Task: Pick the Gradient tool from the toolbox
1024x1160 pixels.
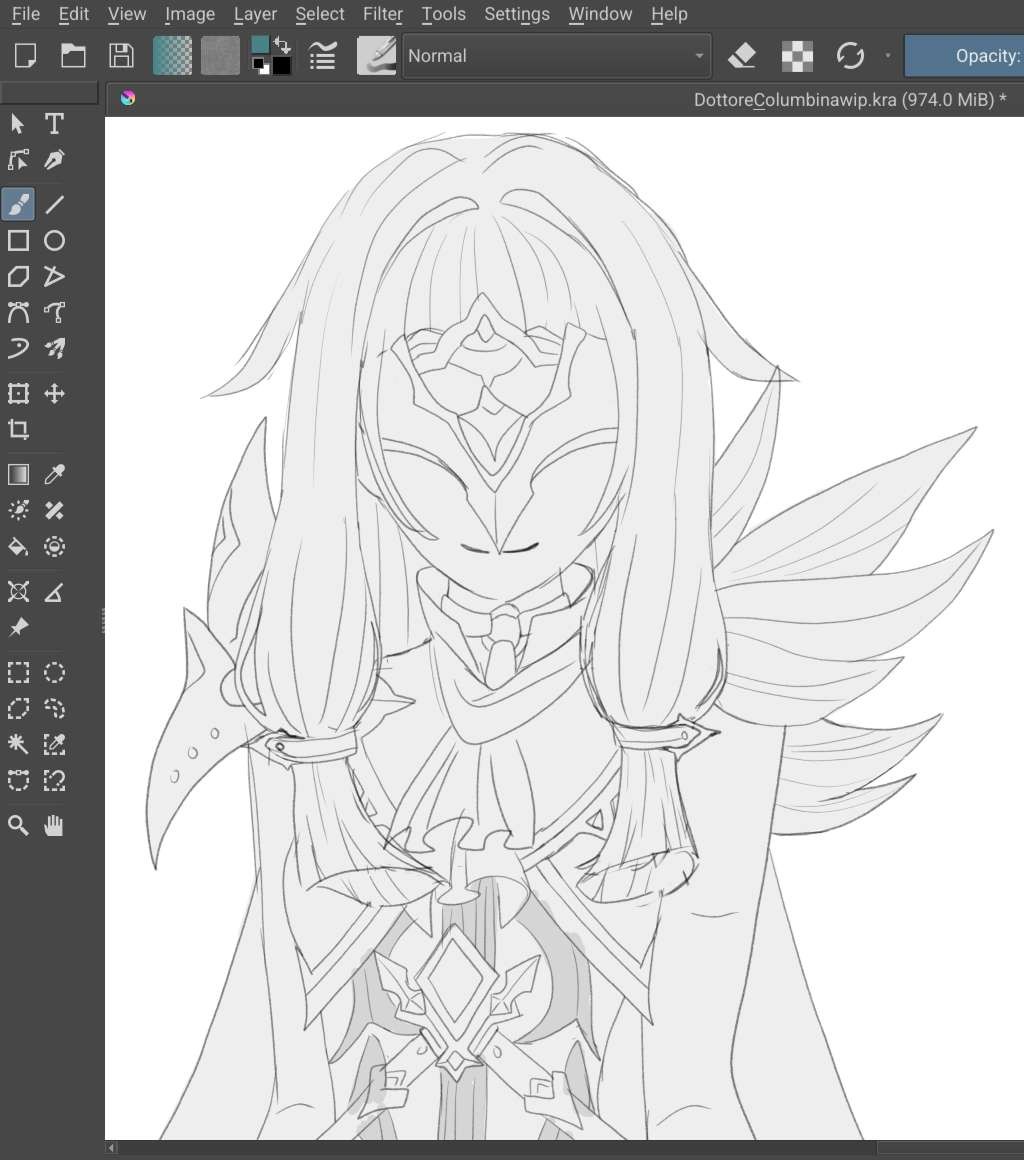Action: [17, 474]
